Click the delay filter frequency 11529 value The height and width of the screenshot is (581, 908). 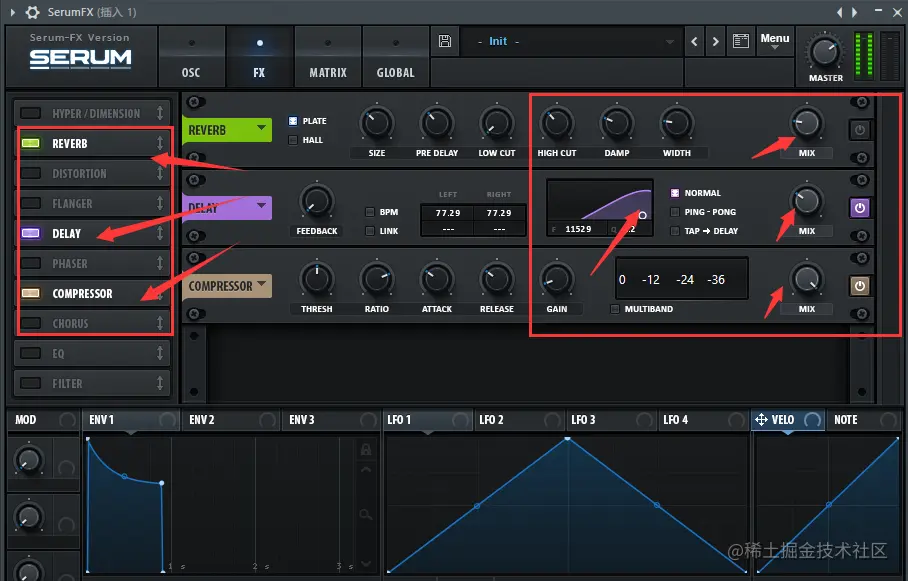pos(578,229)
